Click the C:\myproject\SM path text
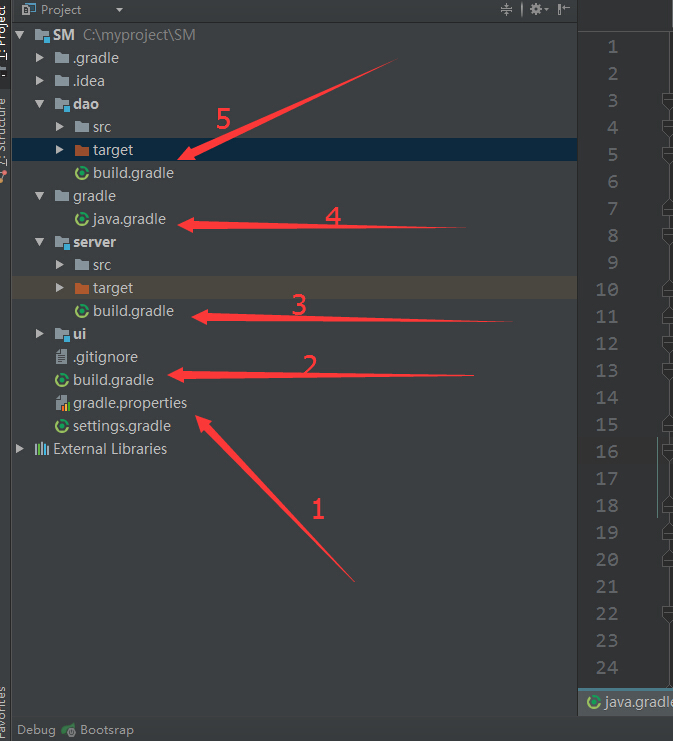673x741 pixels. tap(139, 35)
